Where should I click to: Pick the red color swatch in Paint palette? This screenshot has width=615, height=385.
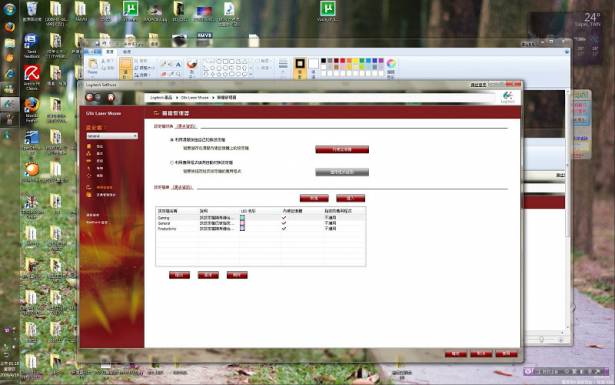(x=343, y=60)
